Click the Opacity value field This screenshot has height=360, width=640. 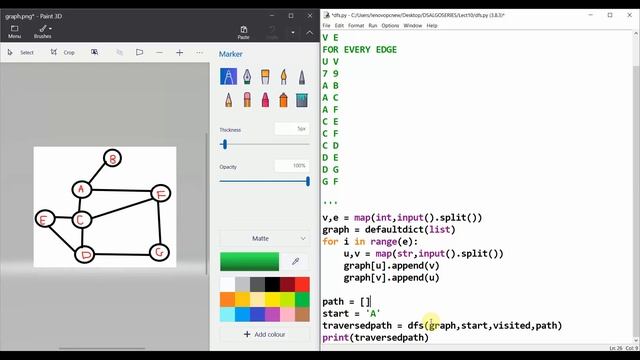(x=292, y=166)
